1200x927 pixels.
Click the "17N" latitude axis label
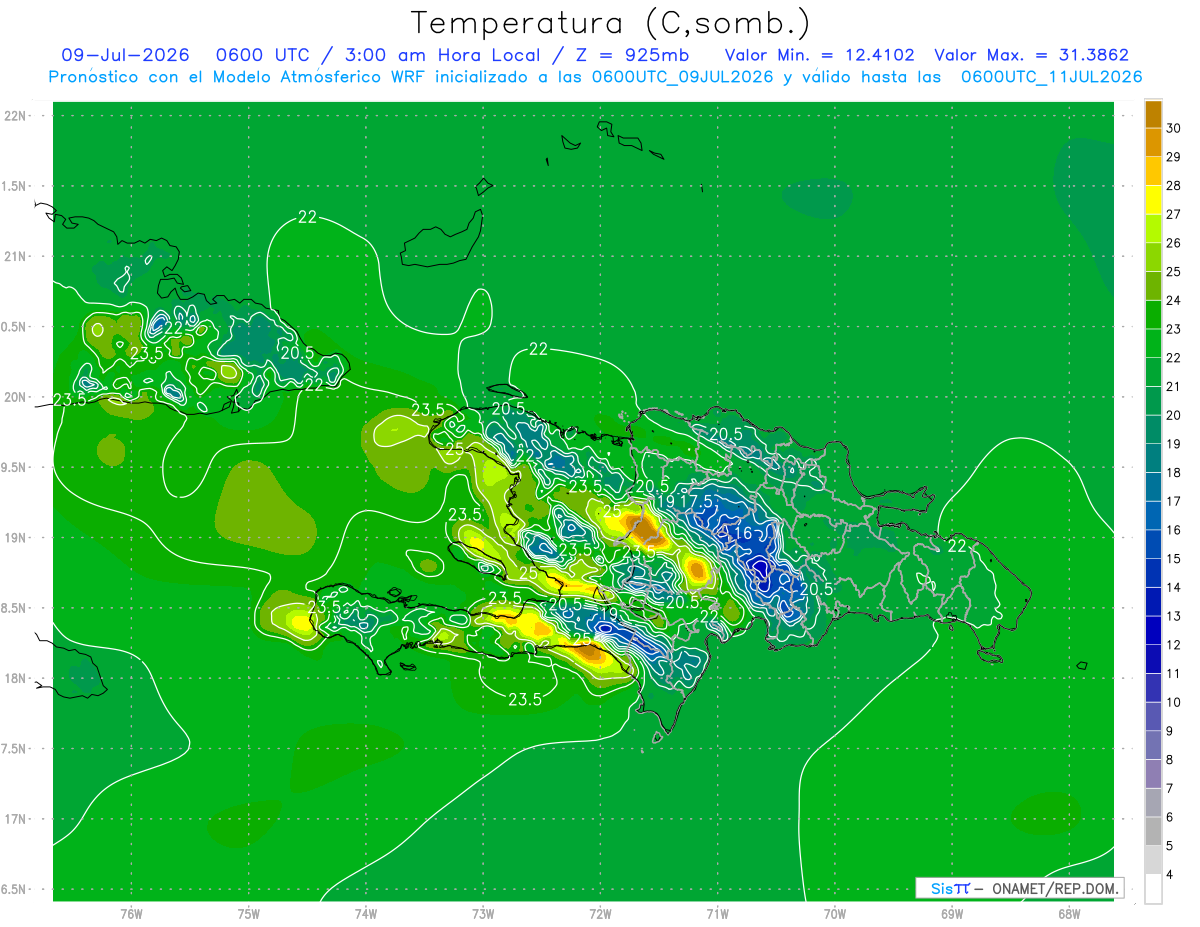click(x=15, y=819)
